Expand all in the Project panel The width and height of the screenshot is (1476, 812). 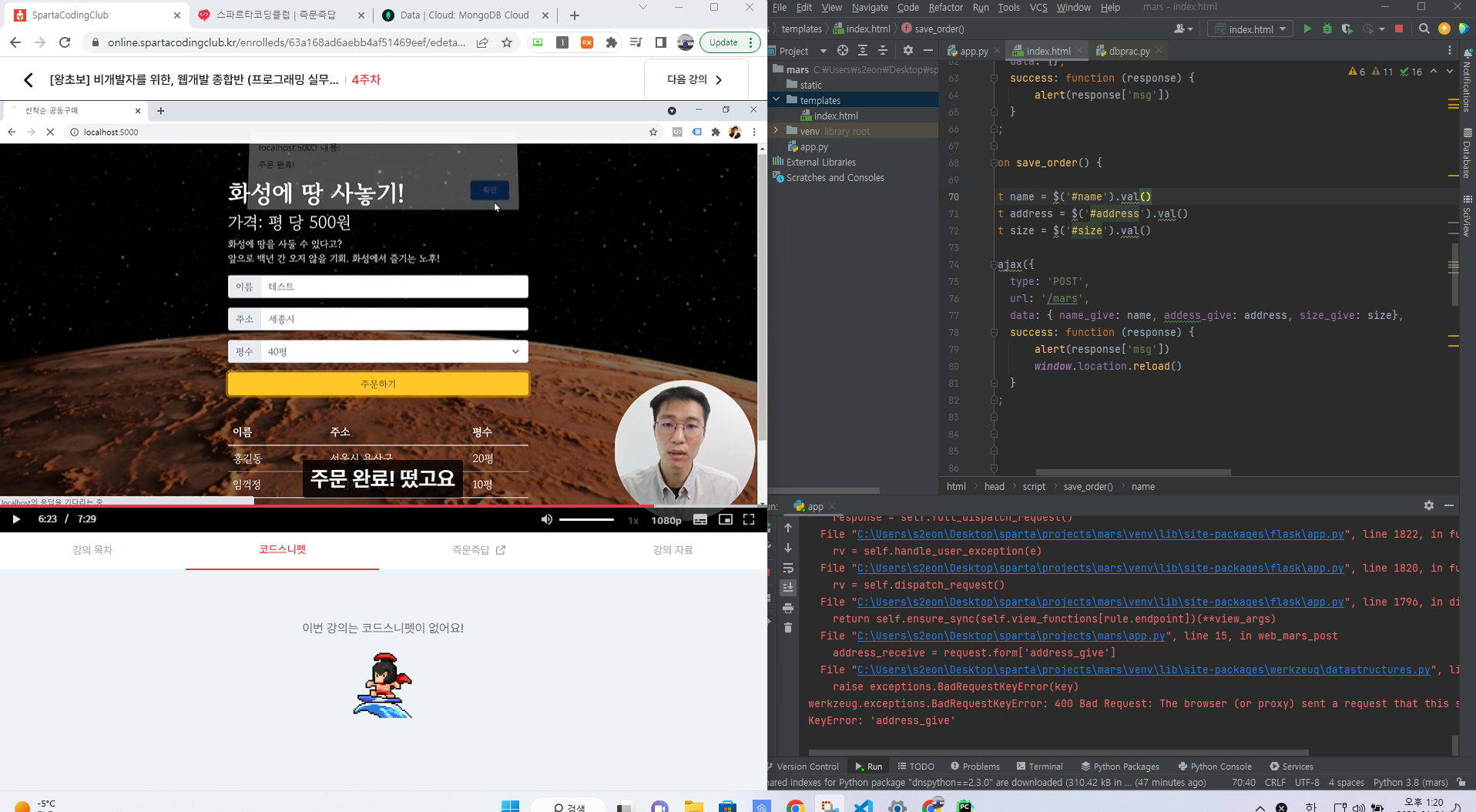pyautogui.click(x=863, y=51)
